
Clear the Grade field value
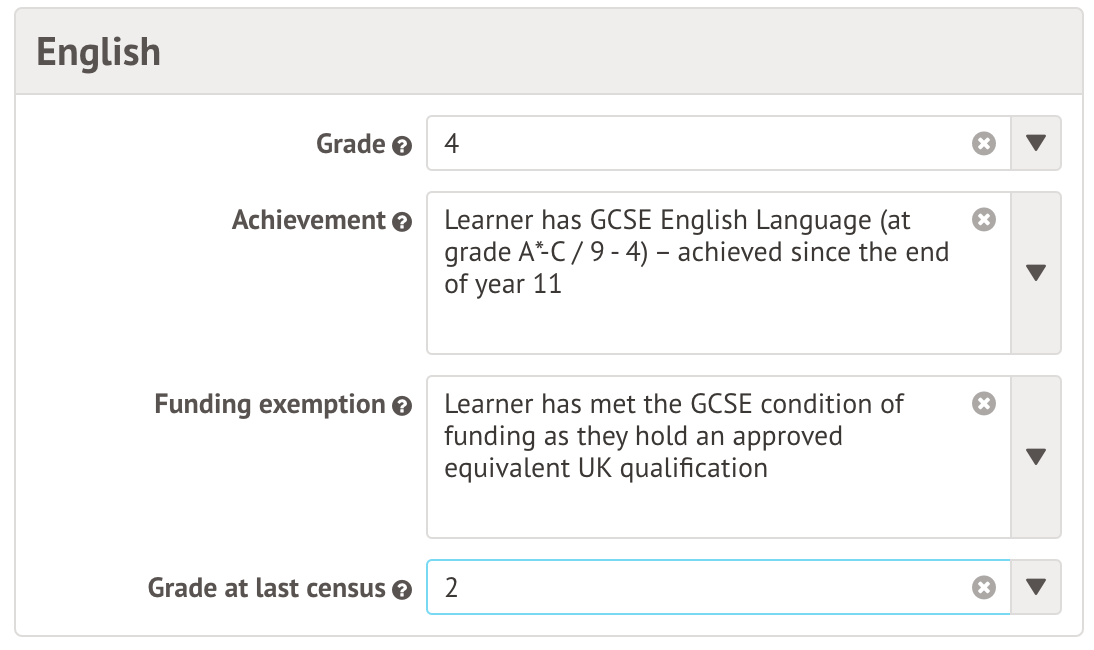pos(984,144)
